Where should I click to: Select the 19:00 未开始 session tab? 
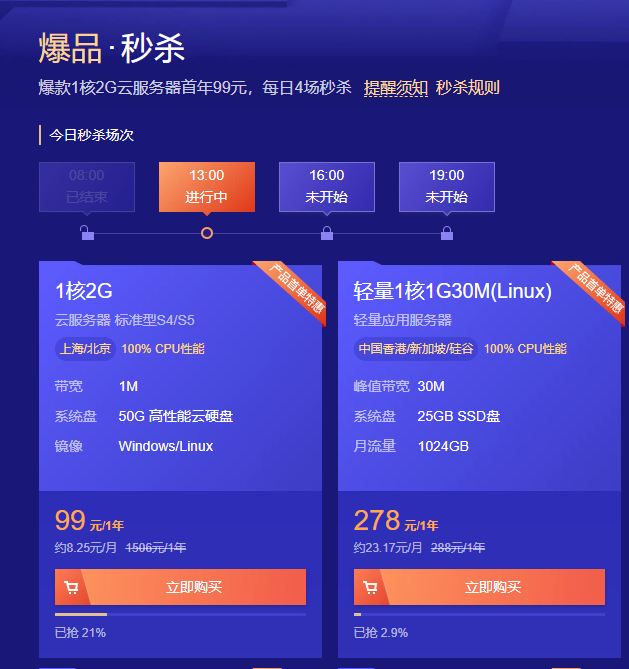[x=447, y=187]
